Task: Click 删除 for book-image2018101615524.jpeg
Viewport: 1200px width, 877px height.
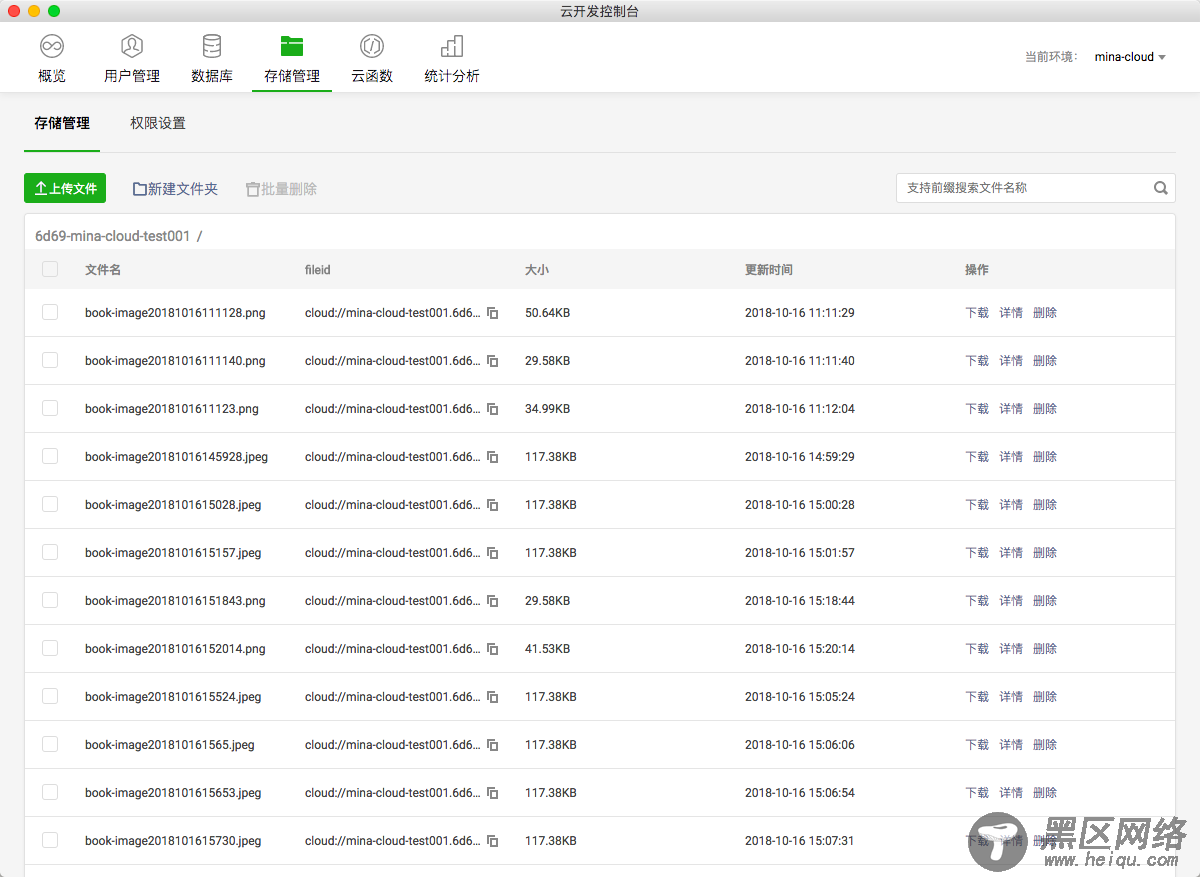Action: click(1045, 697)
